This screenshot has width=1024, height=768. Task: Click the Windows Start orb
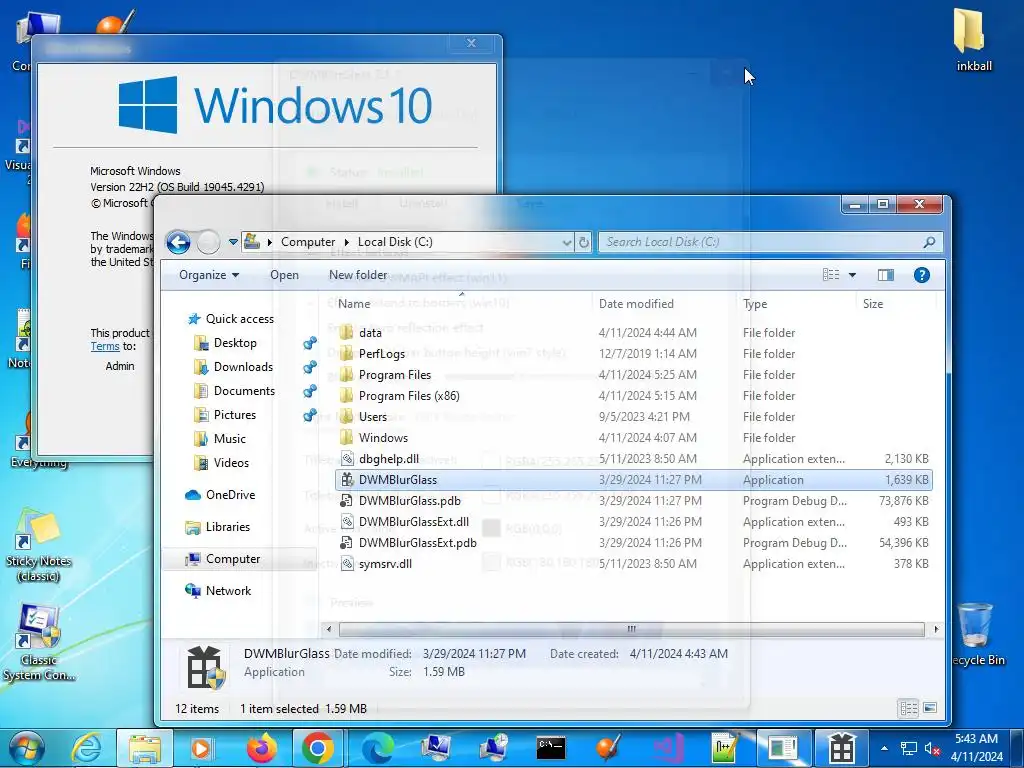pos(26,748)
